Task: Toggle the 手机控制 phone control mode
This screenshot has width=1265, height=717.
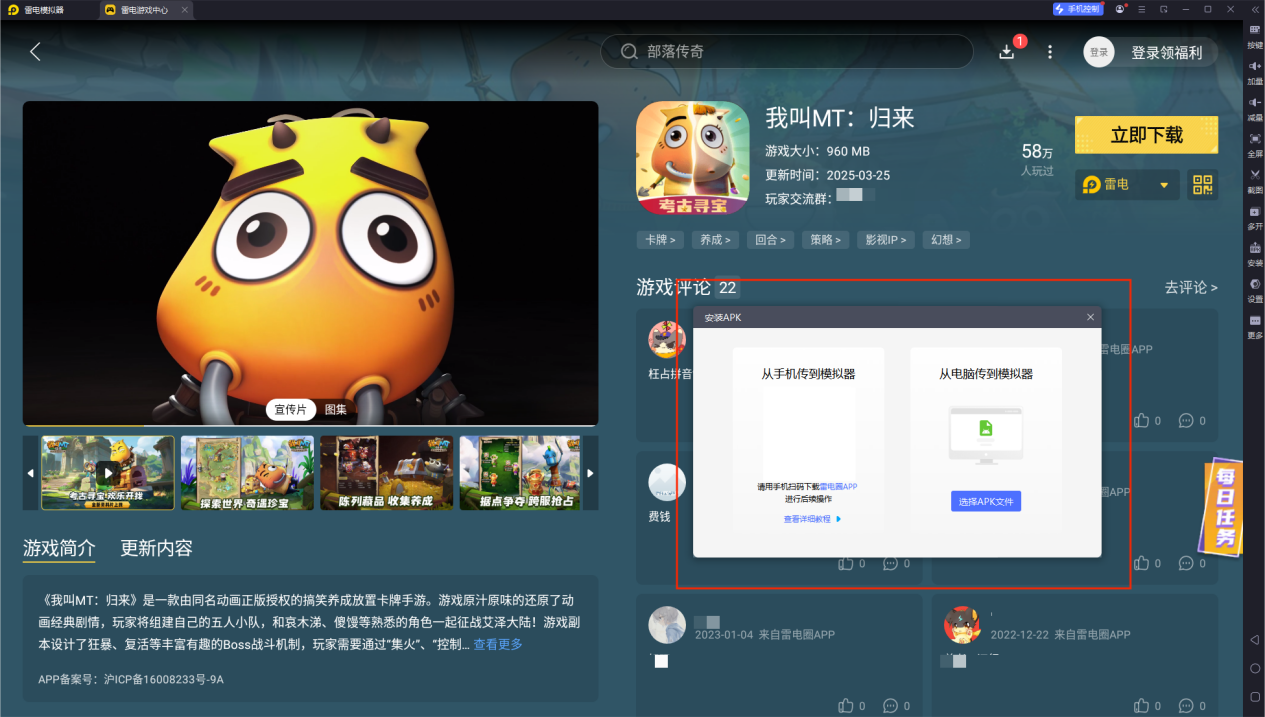Action: point(1079,8)
